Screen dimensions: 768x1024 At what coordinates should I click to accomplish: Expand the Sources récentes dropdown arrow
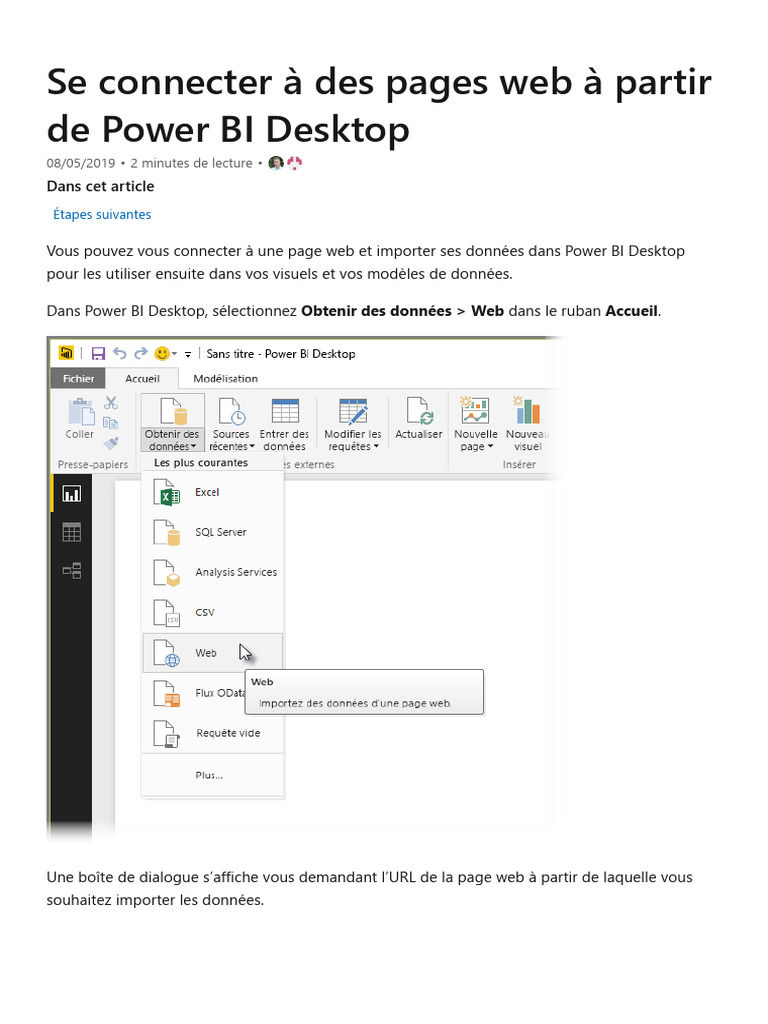(x=252, y=447)
